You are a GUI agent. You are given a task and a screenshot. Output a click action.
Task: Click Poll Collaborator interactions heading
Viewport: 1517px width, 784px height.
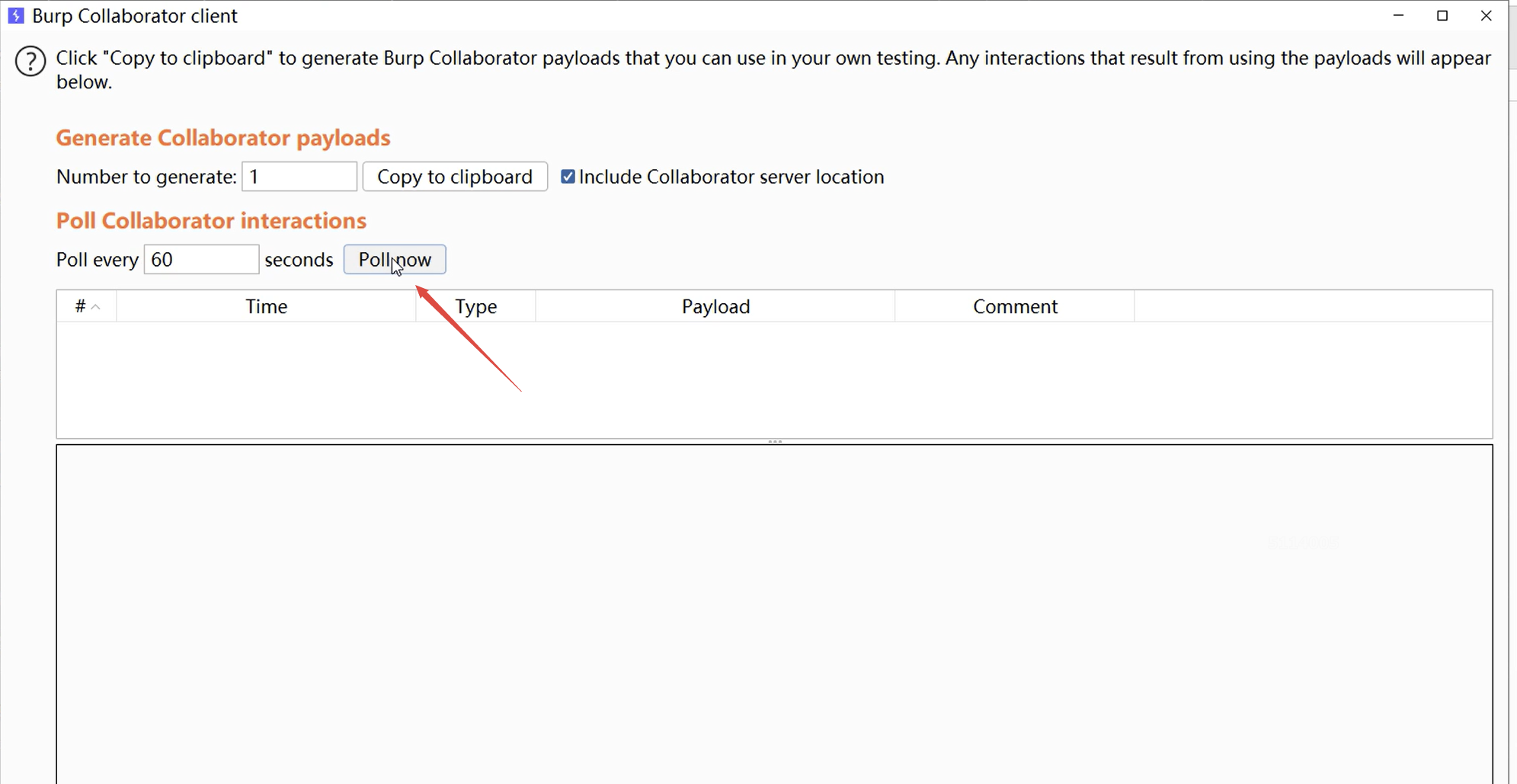point(211,221)
